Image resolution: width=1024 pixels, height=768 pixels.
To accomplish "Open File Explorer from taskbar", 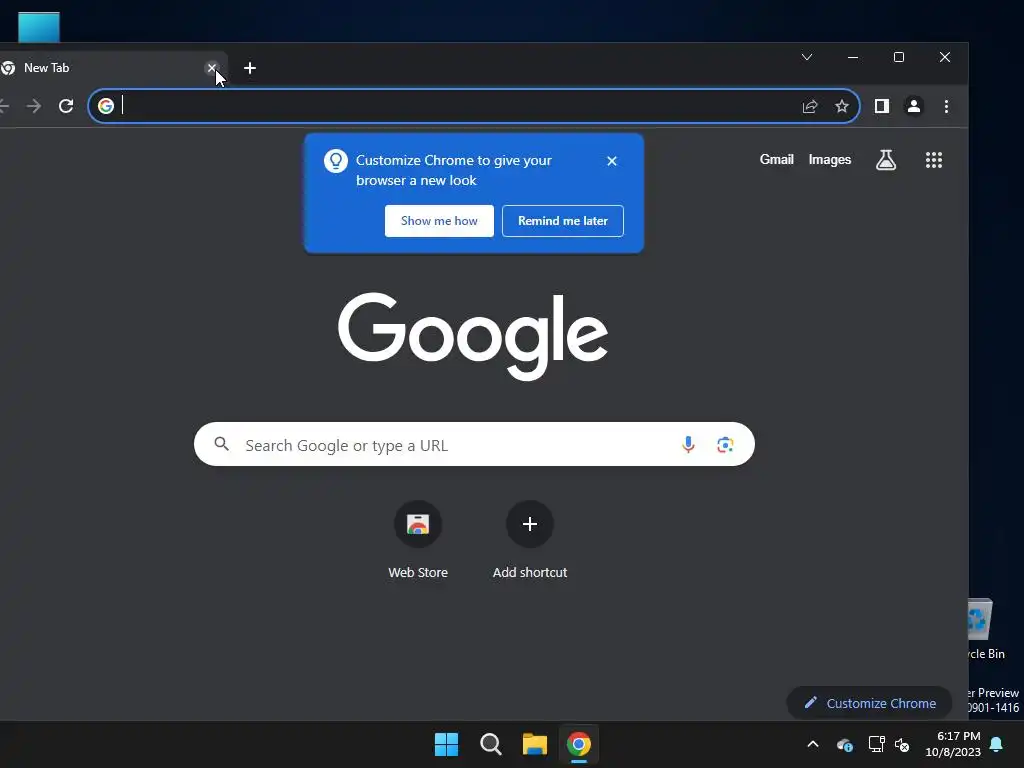I will (535, 744).
